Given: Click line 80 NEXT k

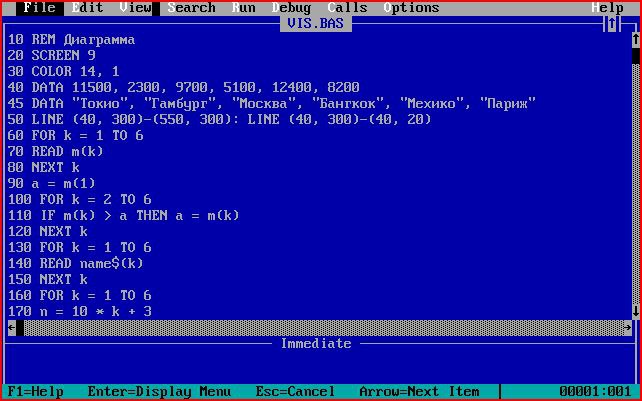Looking at the screenshot, I should click(x=43, y=167).
